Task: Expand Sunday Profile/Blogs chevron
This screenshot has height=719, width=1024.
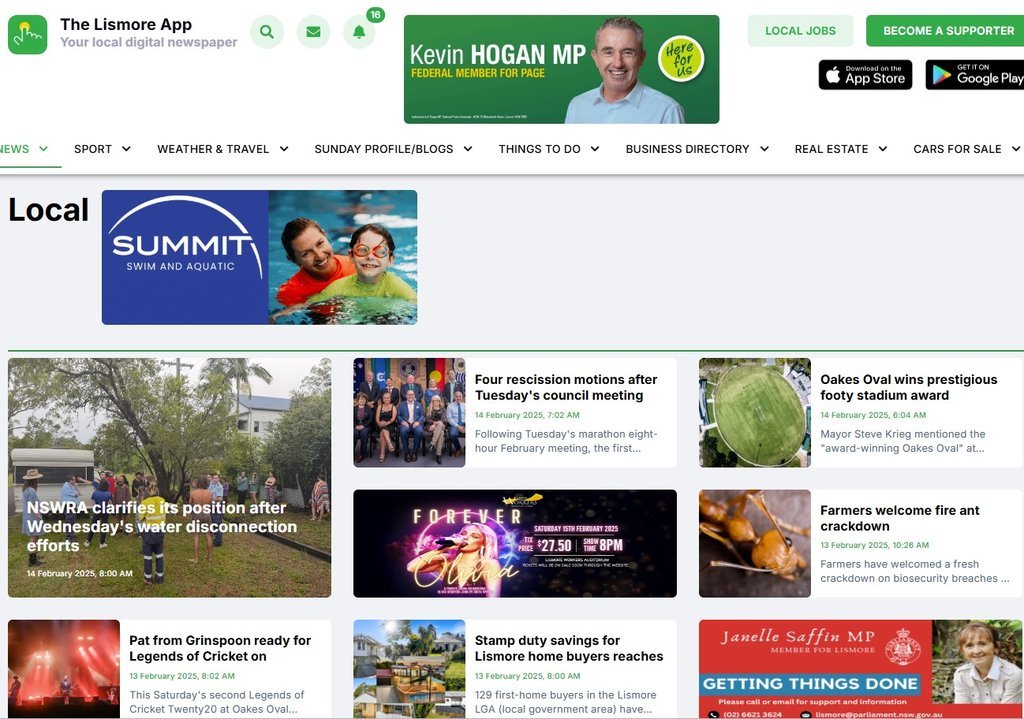Action: 468,149
